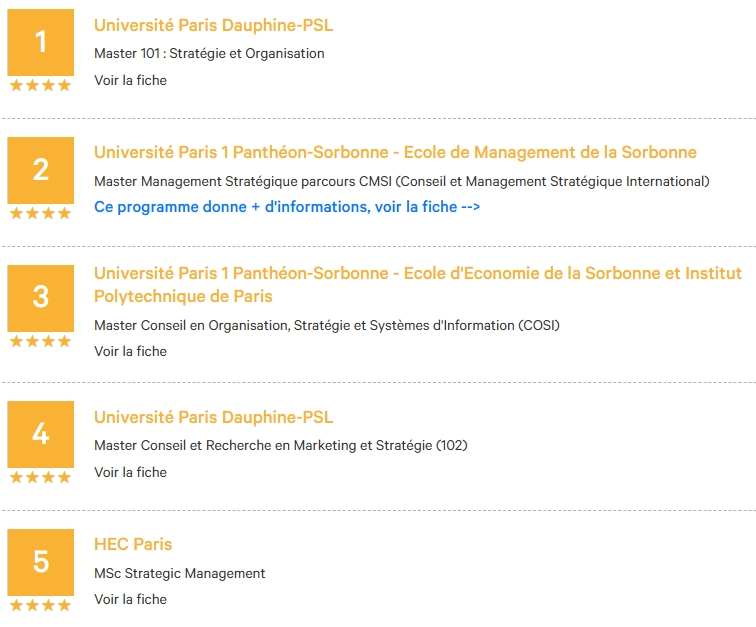Click 'Voir la fiche' for MSc Strategic Management
Image resolution: width=756 pixels, height=627 pixels.
point(130,599)
